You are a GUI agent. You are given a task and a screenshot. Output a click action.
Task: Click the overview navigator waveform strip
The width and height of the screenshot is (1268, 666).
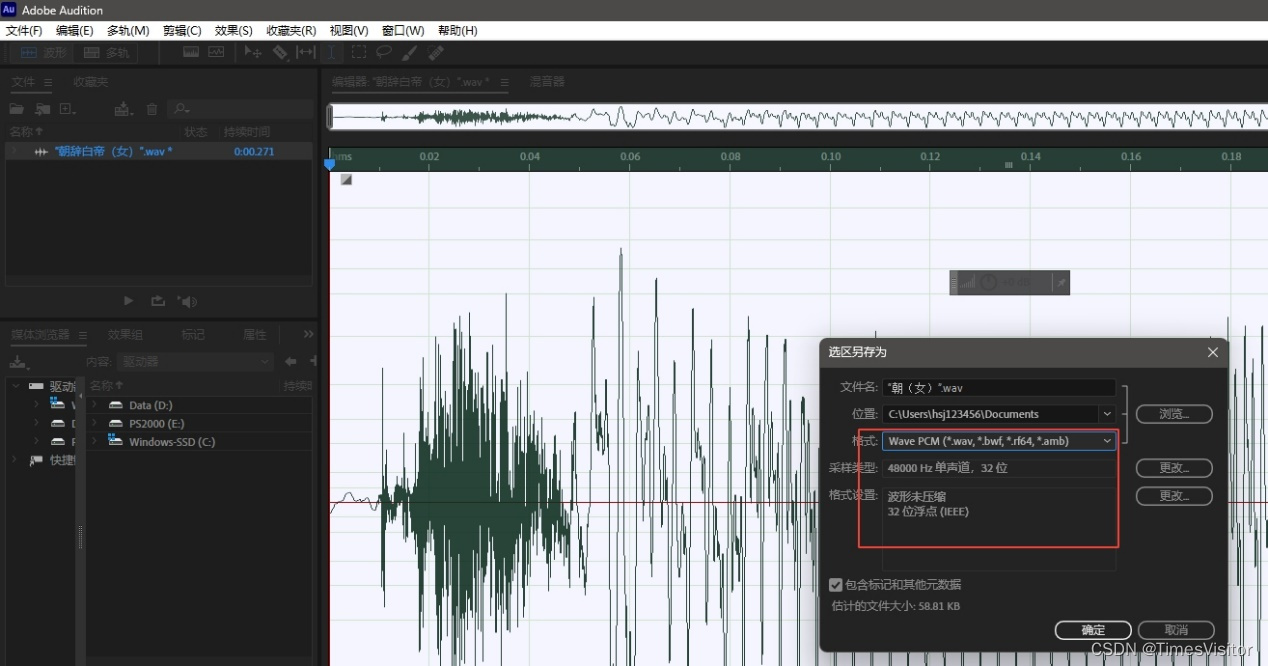(798, 117)
